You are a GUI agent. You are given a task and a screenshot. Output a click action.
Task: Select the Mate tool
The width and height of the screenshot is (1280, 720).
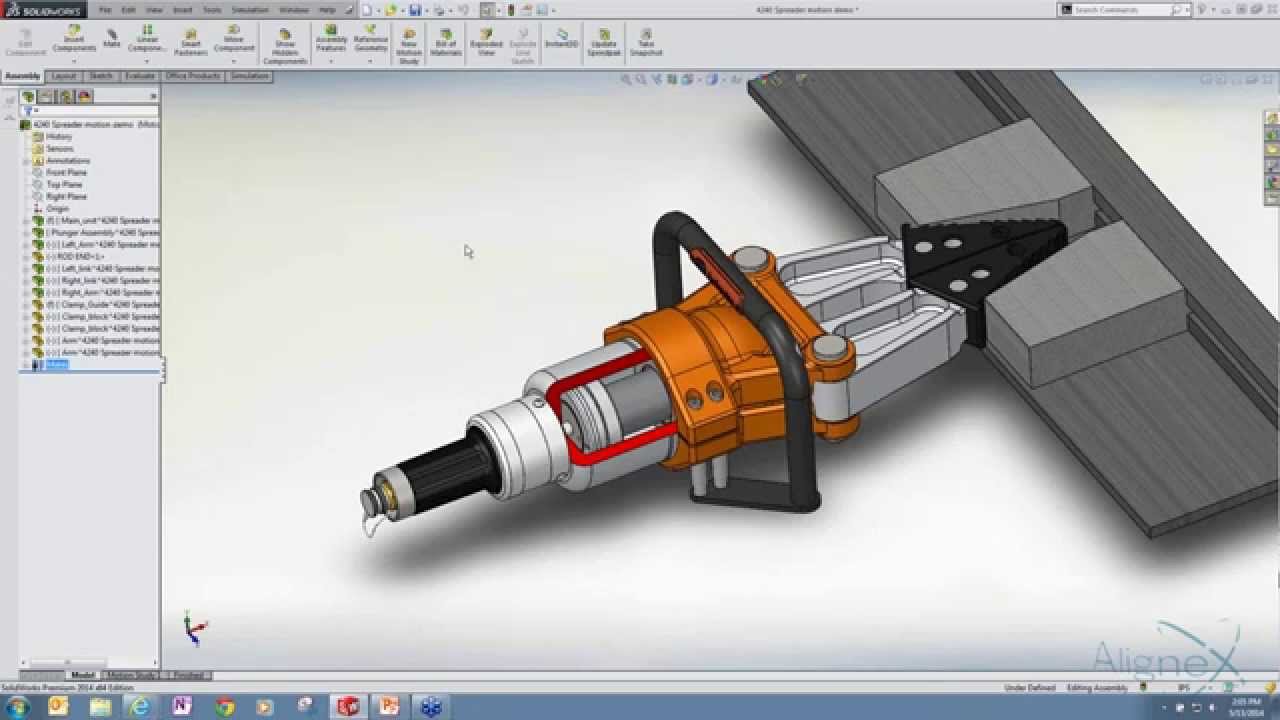click(x=112, y=38)
